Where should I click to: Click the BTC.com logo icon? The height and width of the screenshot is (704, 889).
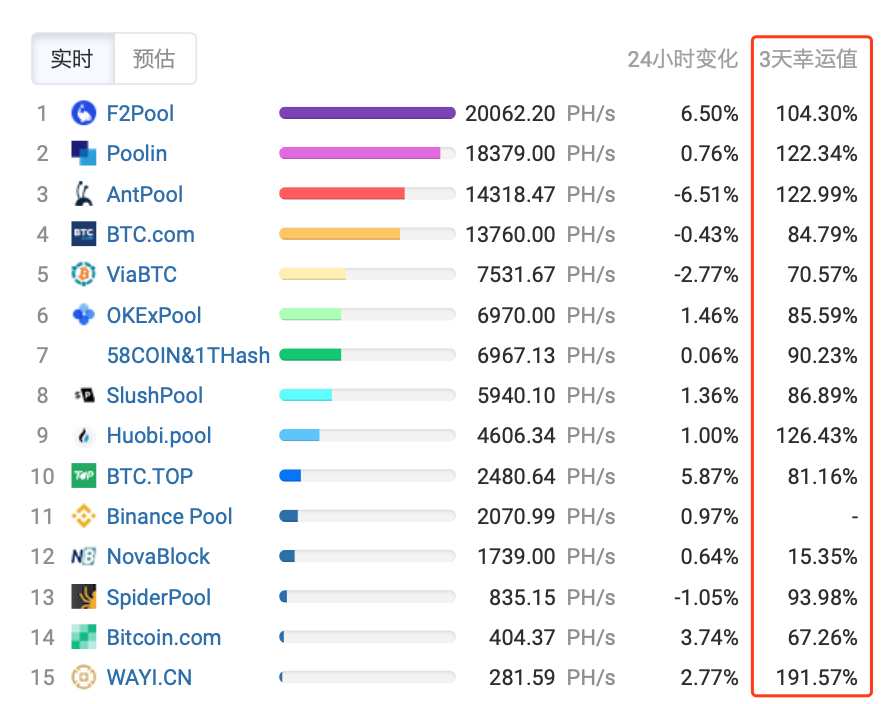pyautogui.click(x=83, y=234)
